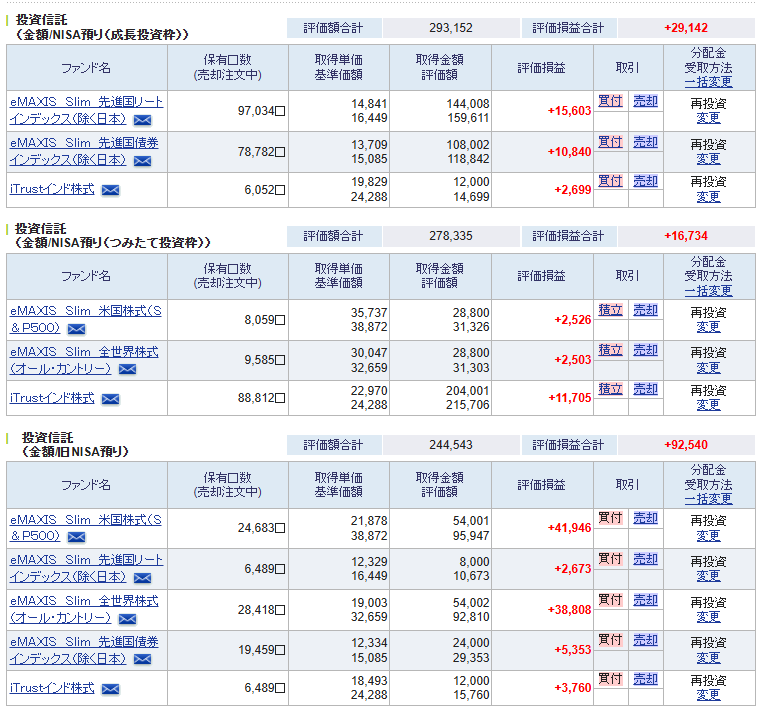
Task: Open 一括変更 link in 旧NISA table header
Action: point(708,499)
